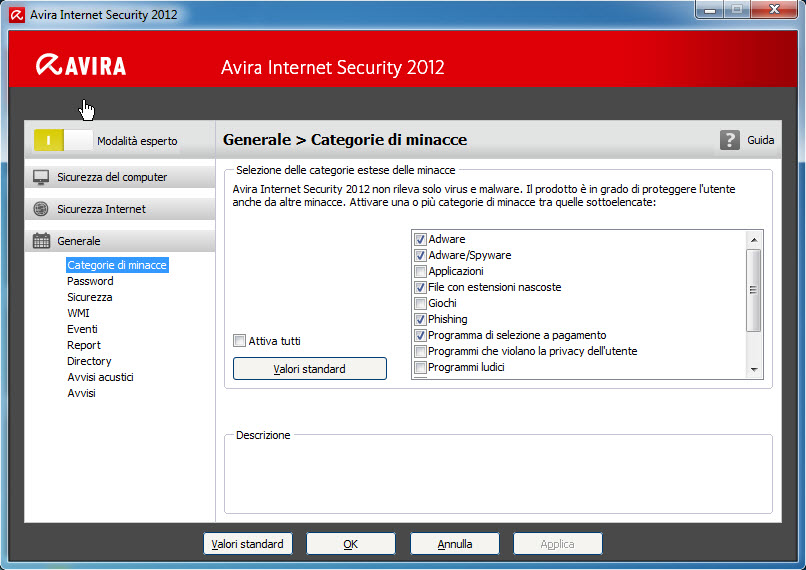Click the threat list scrollbar up arrow
This screenshot has height=570, width=806.
pos(754,240)
